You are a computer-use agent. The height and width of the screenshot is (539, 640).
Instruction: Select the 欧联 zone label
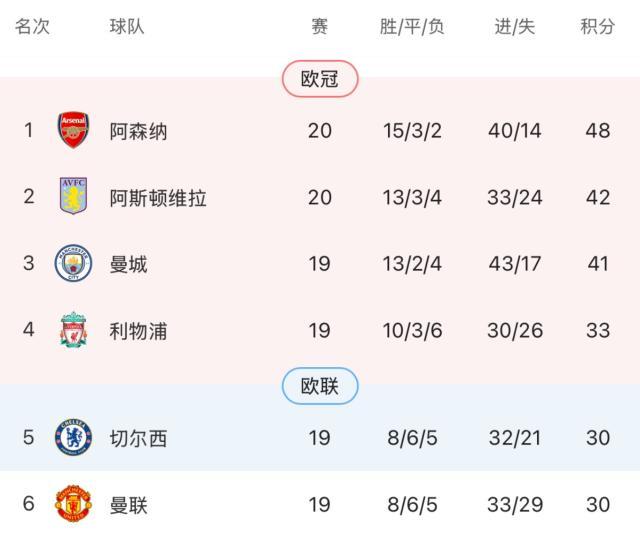point(320,386)
